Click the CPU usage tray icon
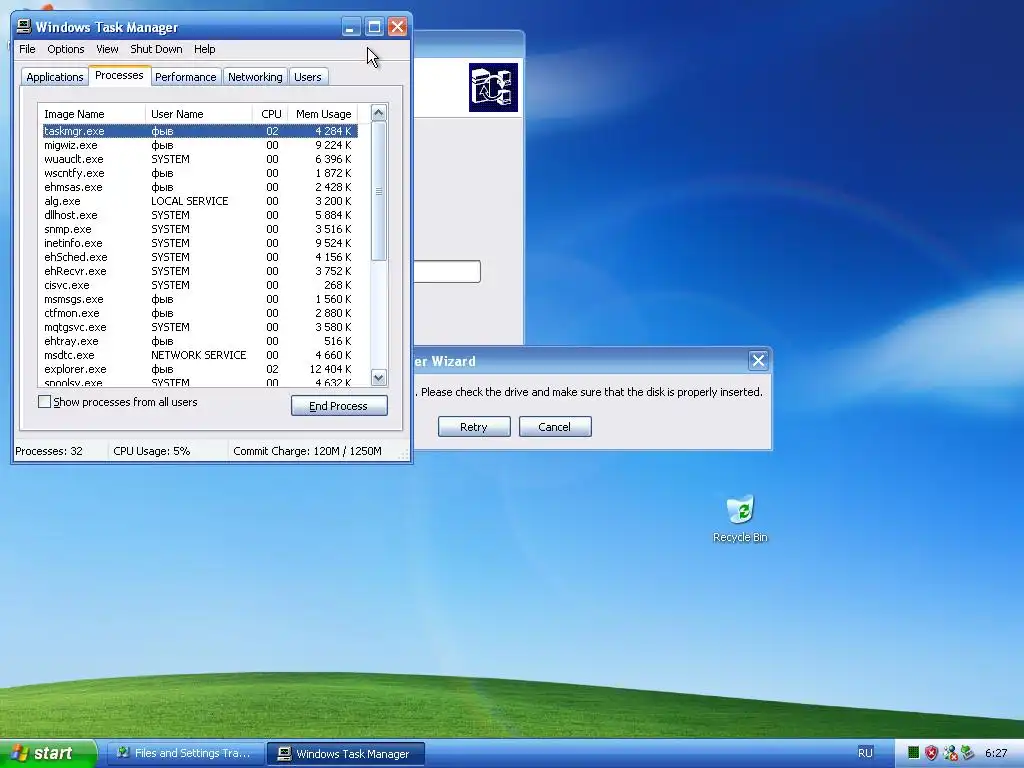This screenshot has height=768, width=1024. (x=913, y=753)
